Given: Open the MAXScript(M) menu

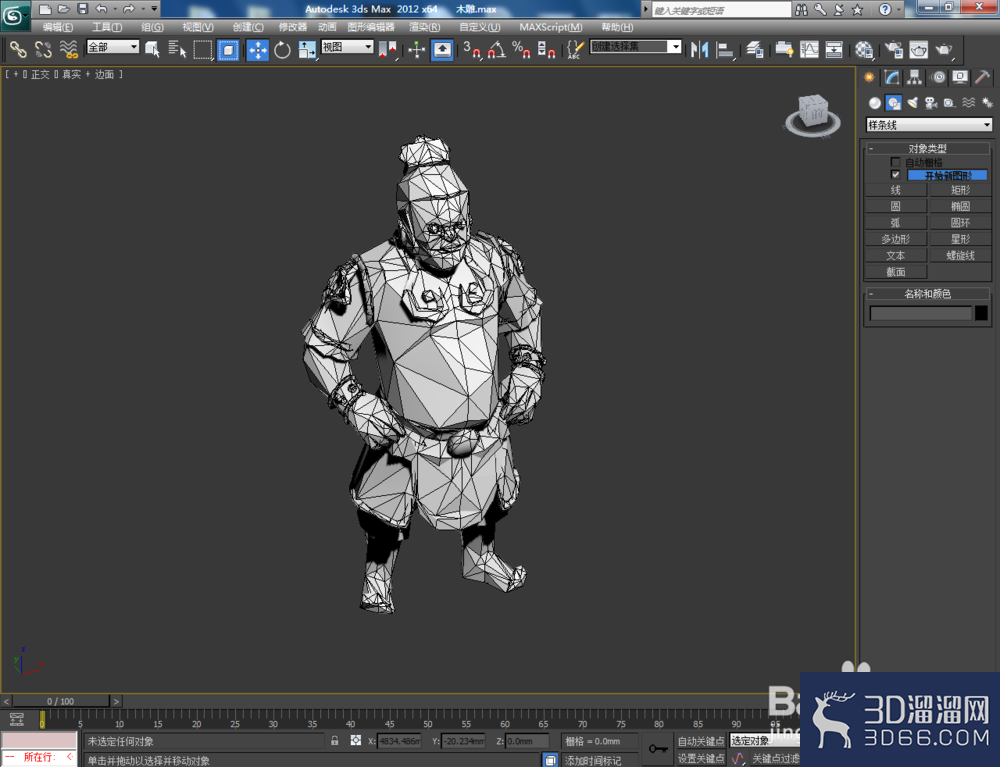Looking at the screenshot, I should point(550,27).
